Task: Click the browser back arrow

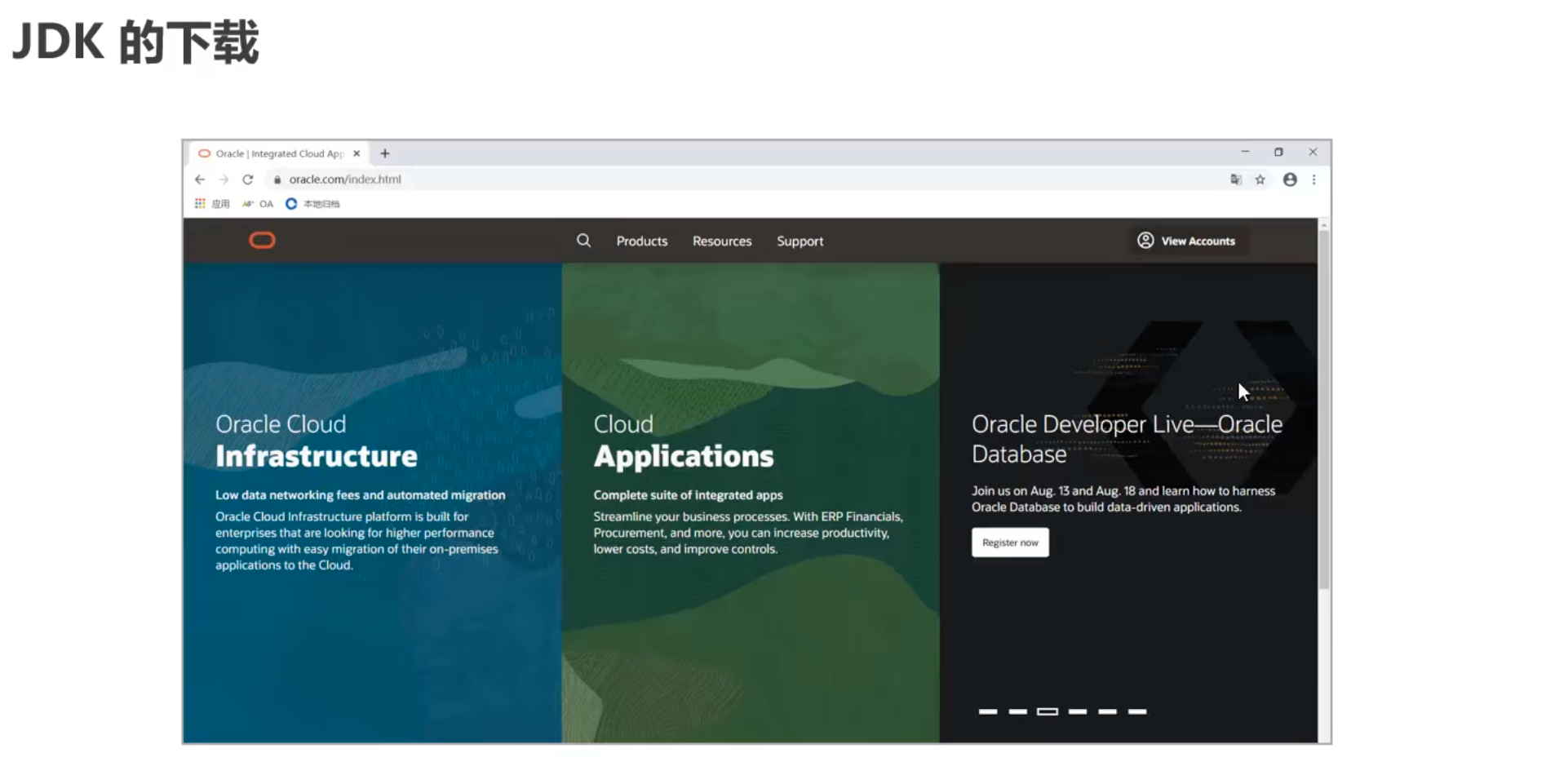Action: point(200,179)
